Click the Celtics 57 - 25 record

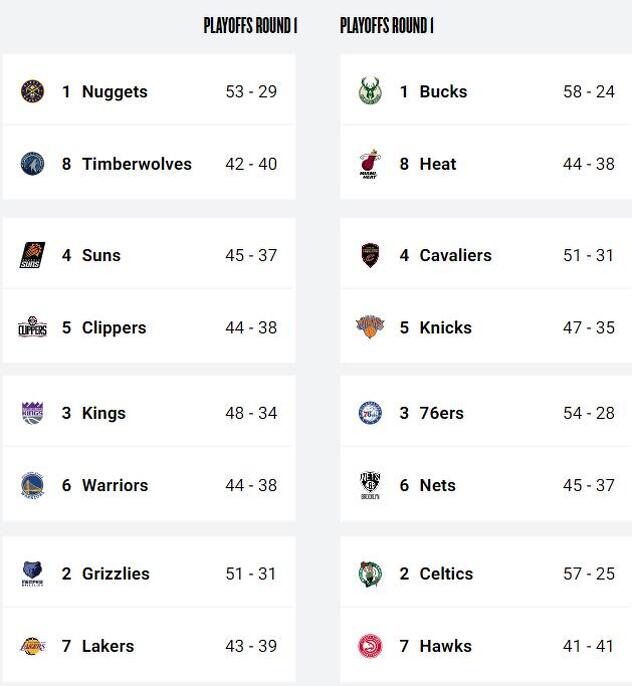[x=589, y=574]
